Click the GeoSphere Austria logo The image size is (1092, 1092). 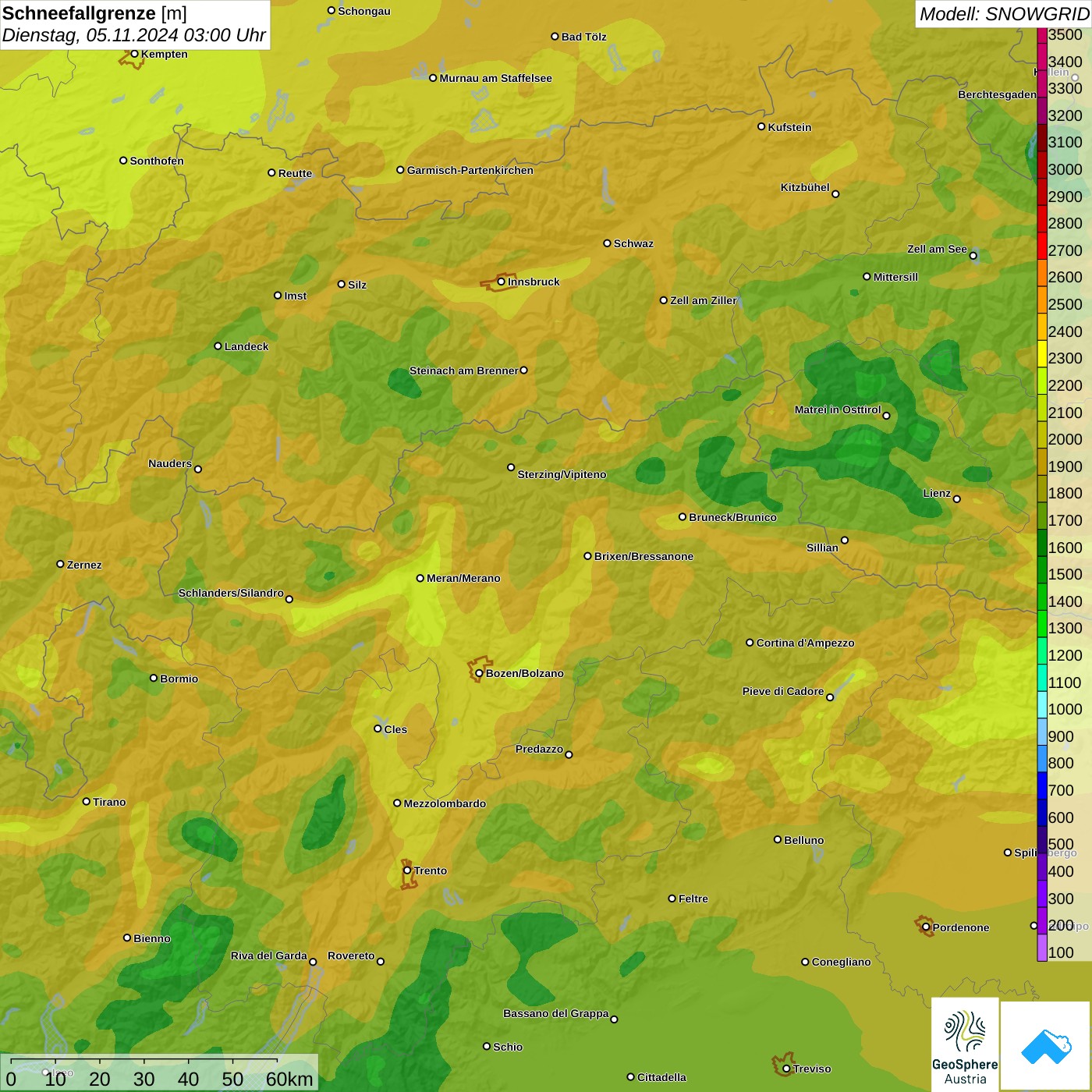click(965, 1044)
